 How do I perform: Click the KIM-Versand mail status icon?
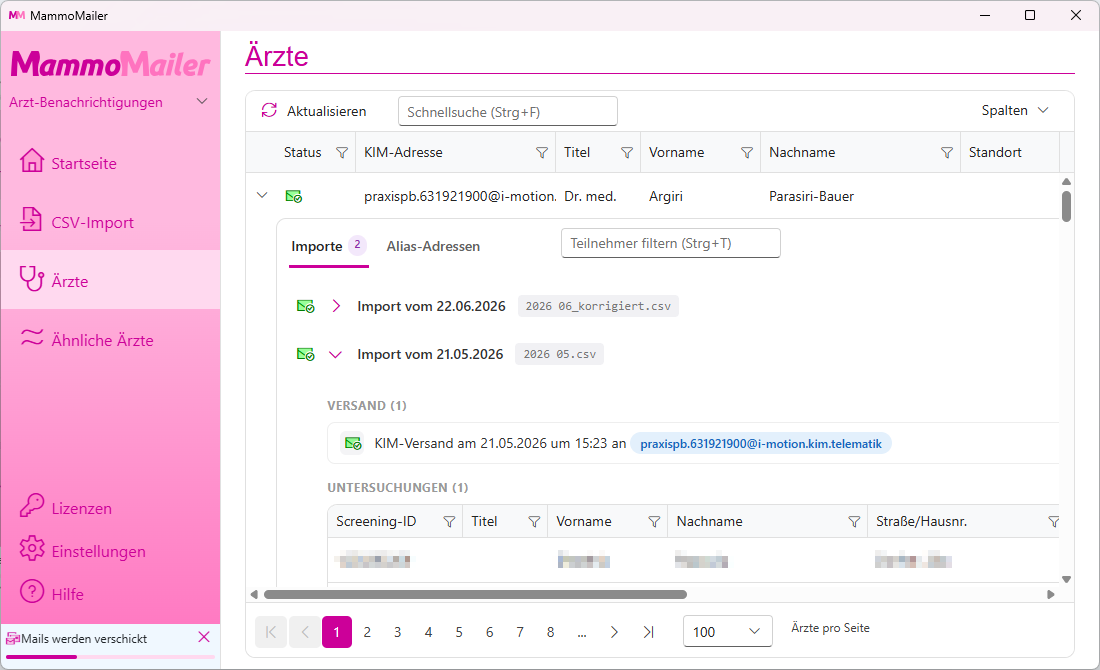click(x=352, y=443)
